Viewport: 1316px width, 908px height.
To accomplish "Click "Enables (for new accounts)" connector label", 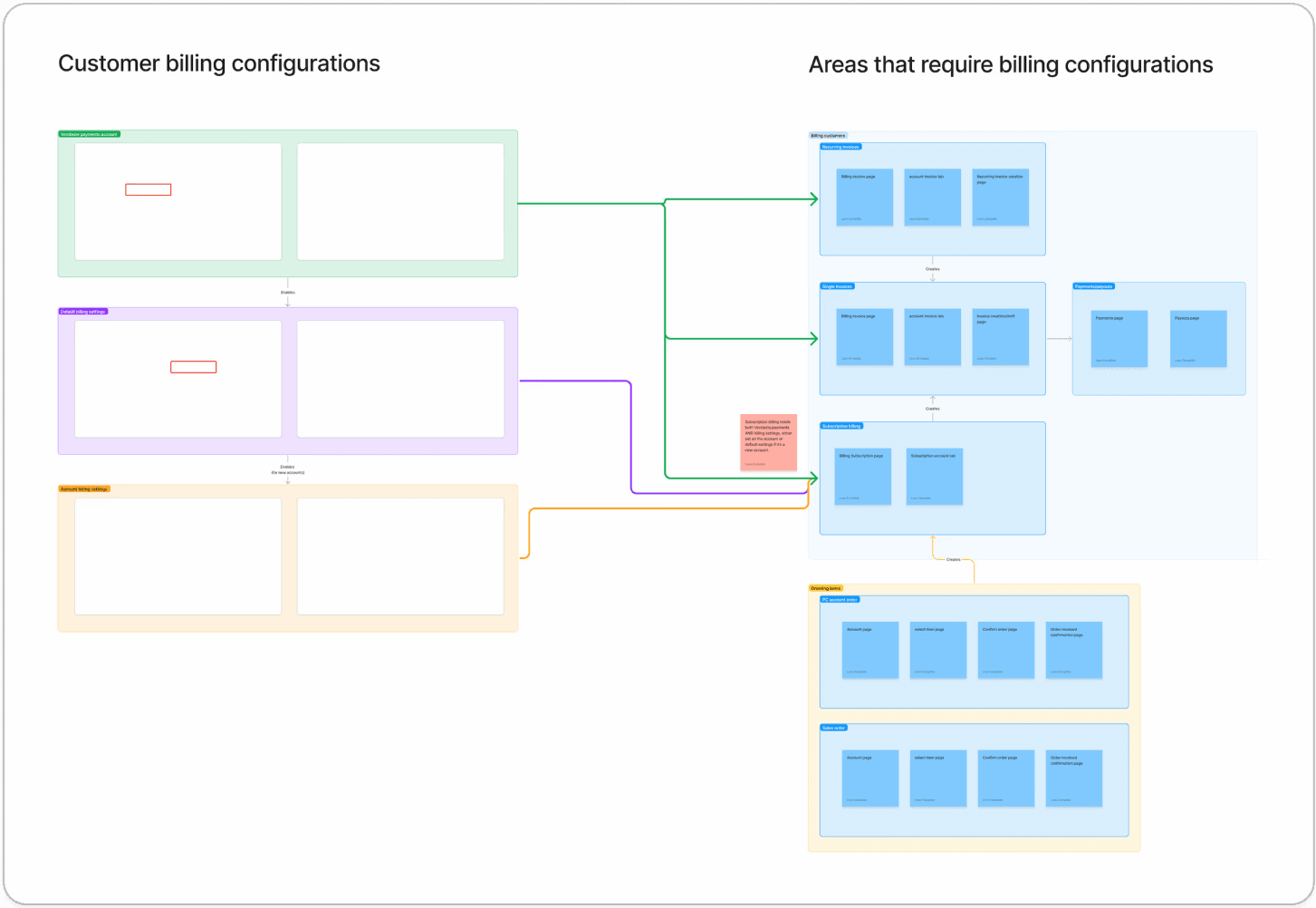I will point(288,470).
